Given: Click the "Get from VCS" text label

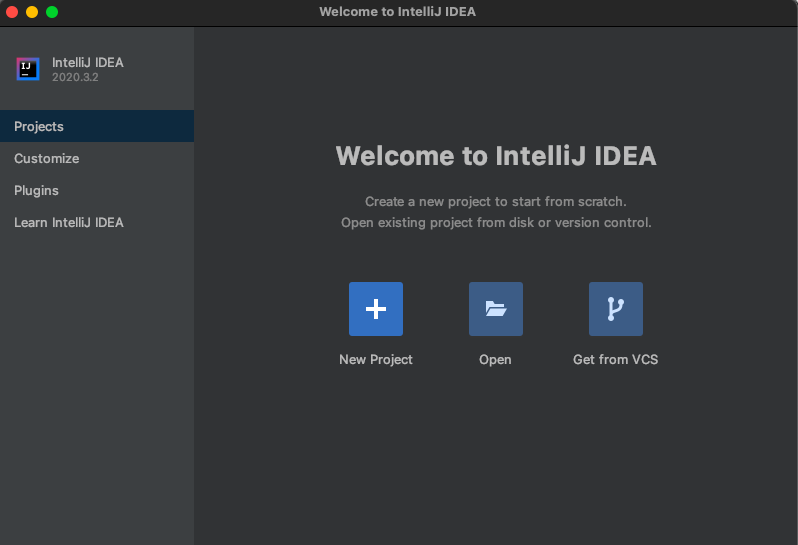Looking at the screenshot, I should tap(615, 360).
